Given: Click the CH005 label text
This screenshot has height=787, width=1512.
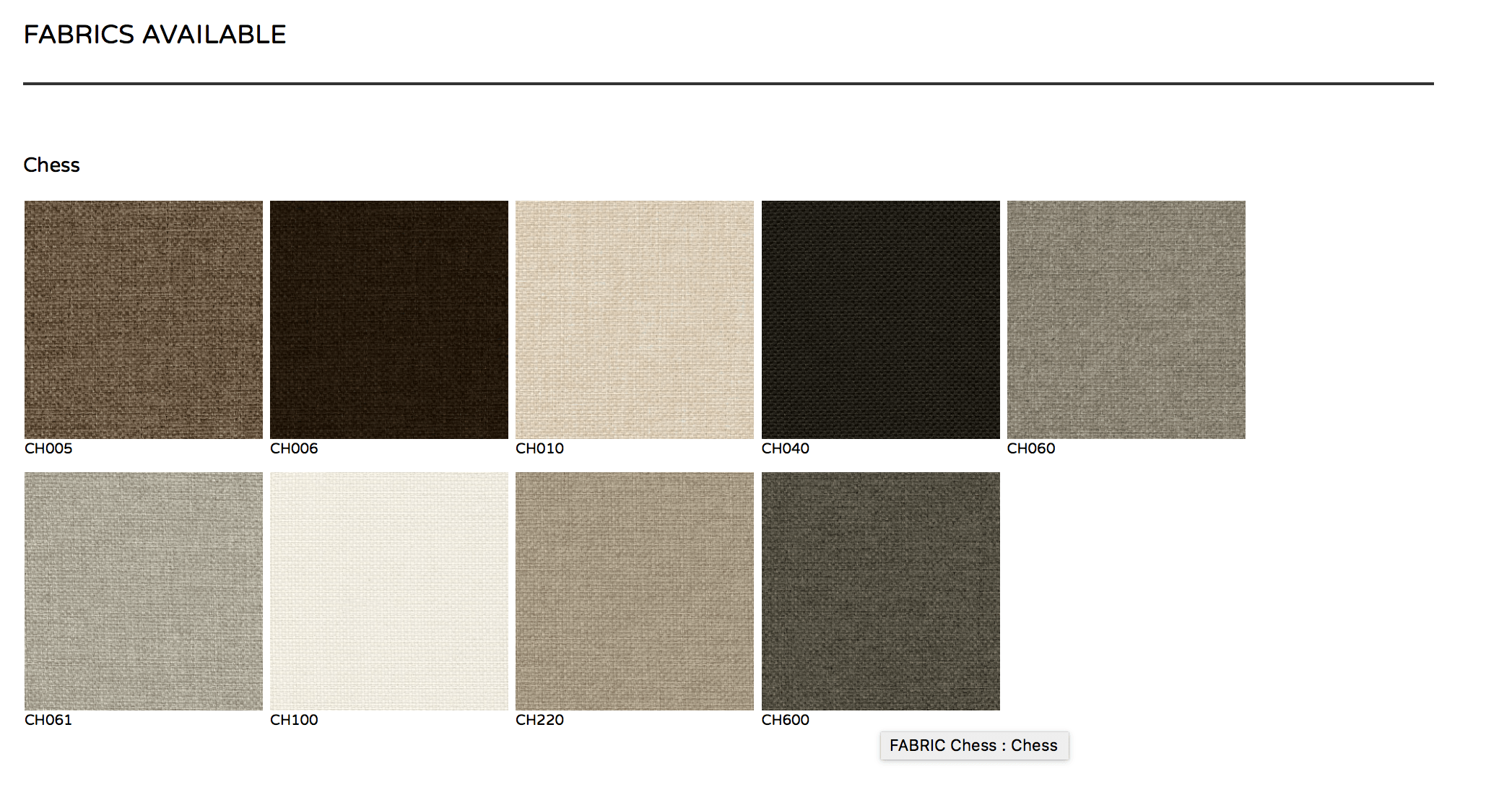Looking at the screenshot, I should click(48, 448).
